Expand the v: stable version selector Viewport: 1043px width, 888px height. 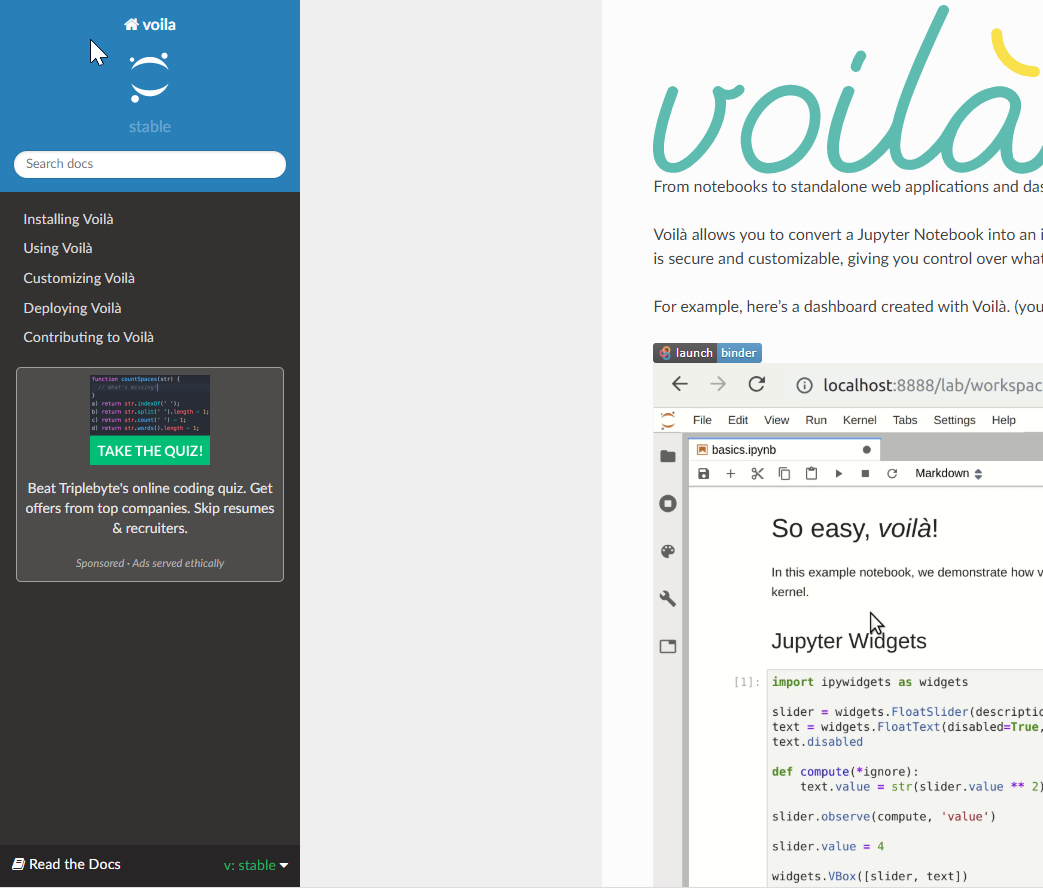(x=256, y=865)
